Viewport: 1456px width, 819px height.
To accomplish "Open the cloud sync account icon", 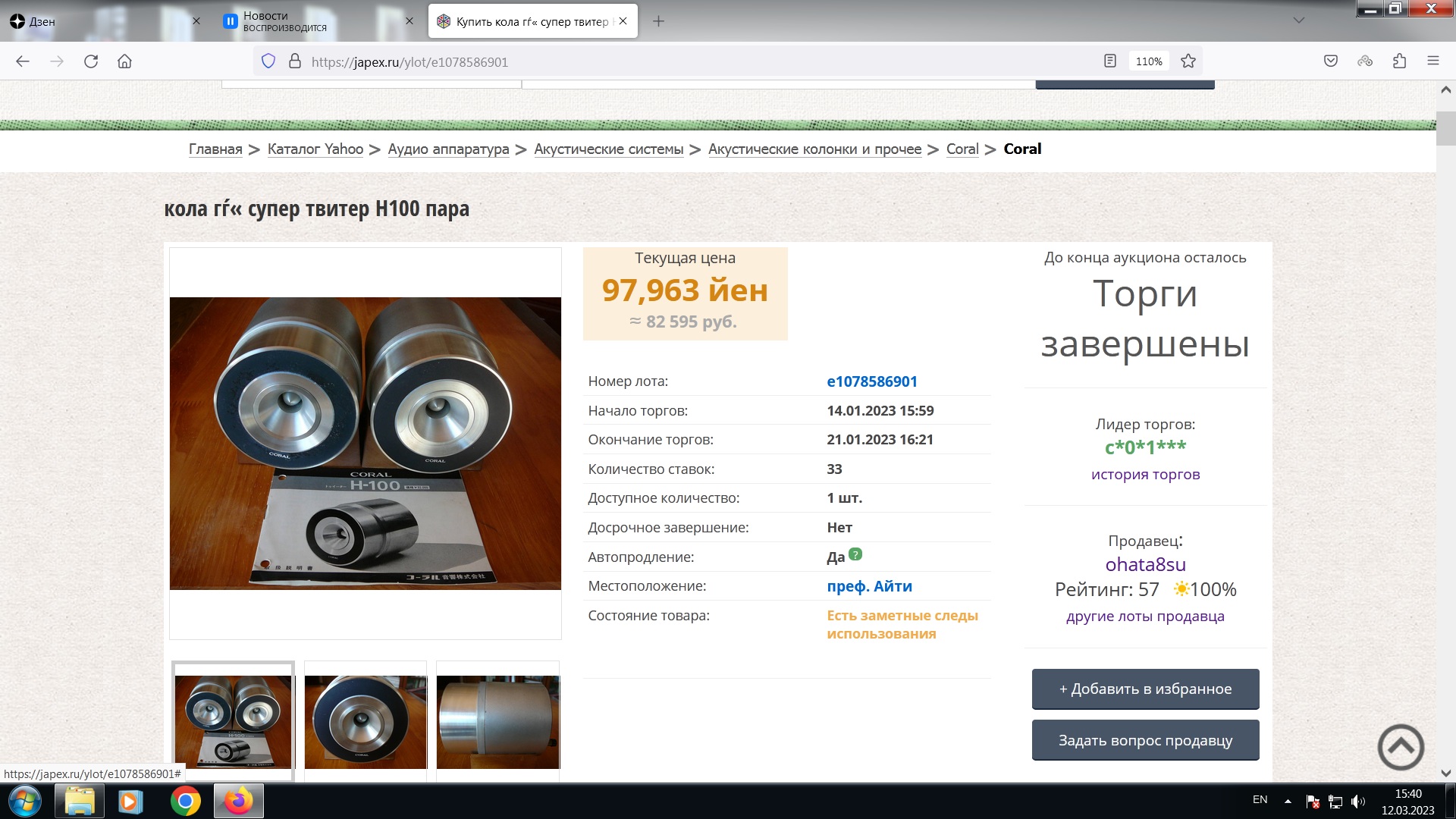I will pos(1365,61).
